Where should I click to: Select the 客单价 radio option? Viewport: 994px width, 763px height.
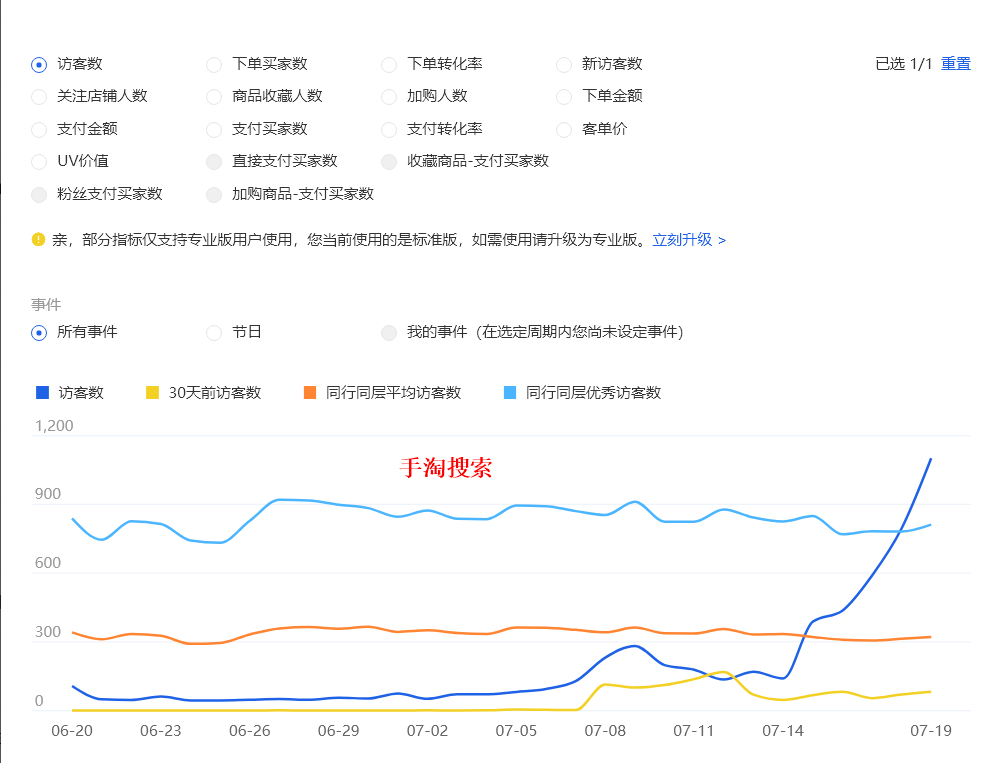[x=564, y=130]
